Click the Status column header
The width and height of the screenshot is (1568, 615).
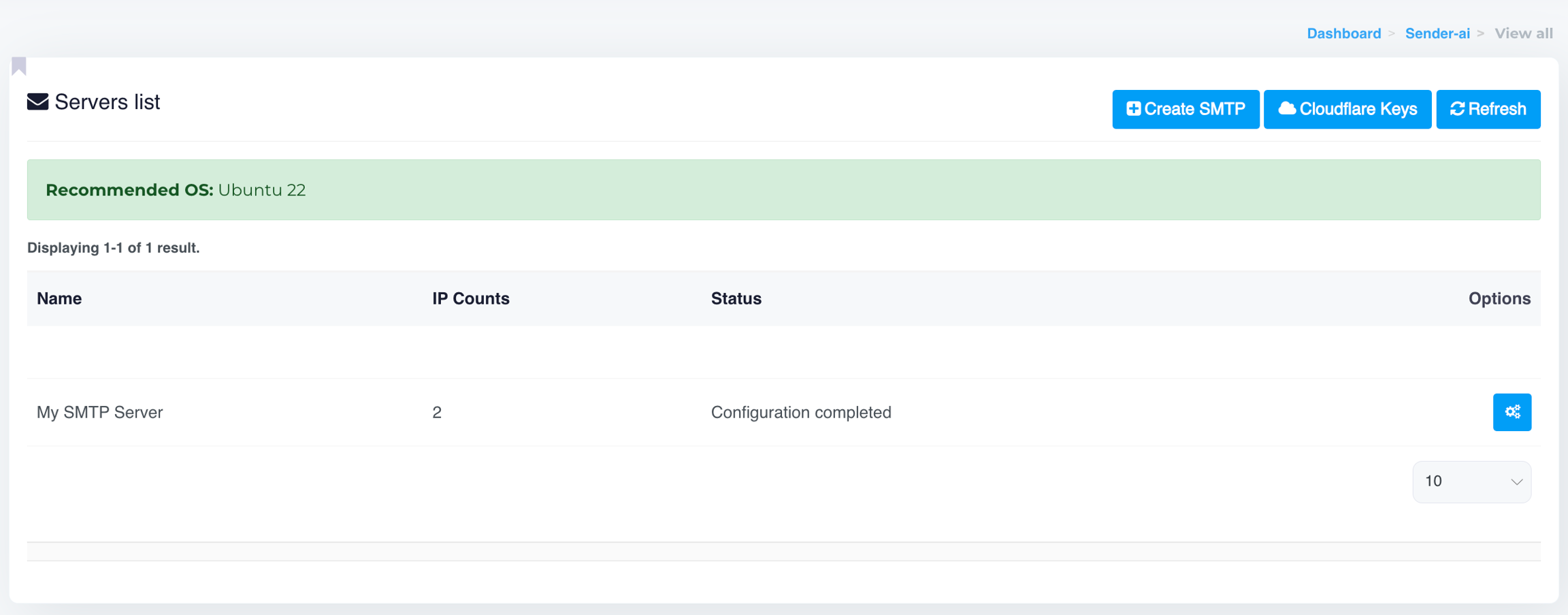click(736, 298)
